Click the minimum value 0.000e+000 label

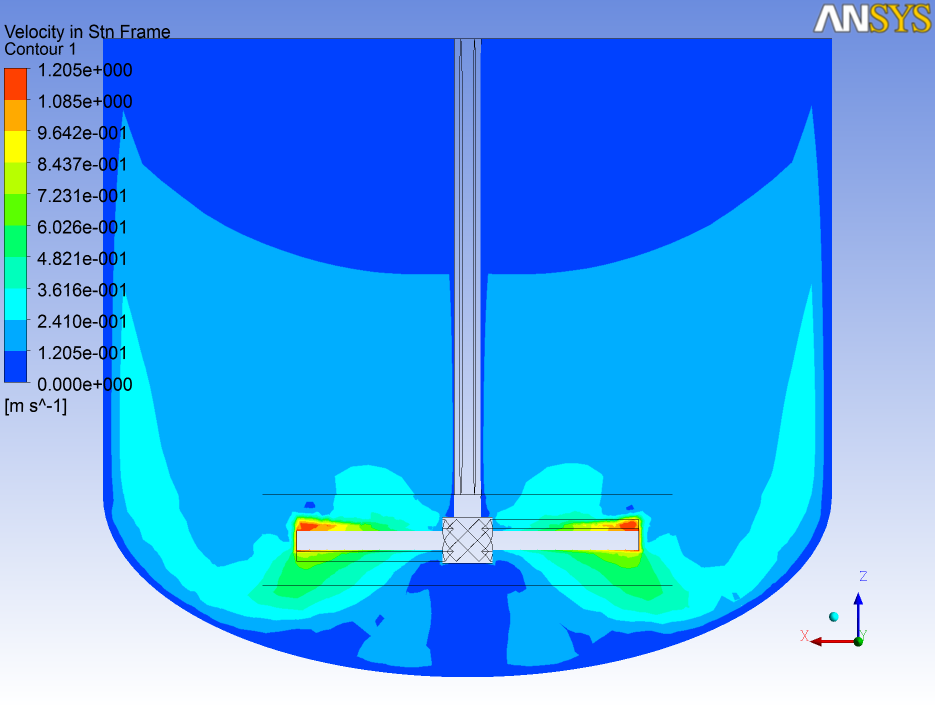[x=83, y=385]
